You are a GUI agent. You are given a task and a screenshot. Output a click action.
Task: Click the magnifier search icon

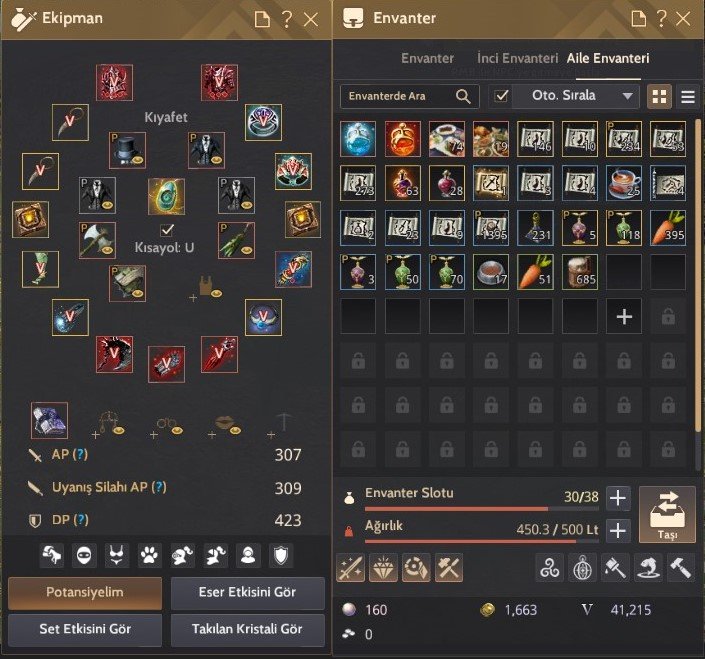(463, 96)
